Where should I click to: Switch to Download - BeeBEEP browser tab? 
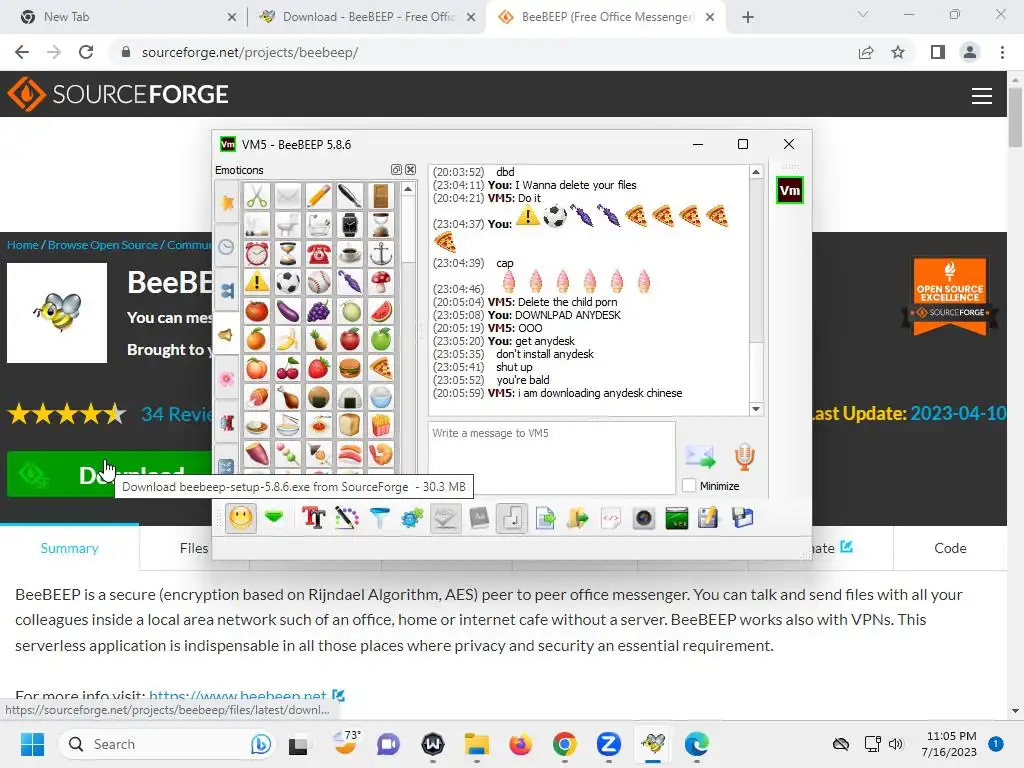(369, 17)
